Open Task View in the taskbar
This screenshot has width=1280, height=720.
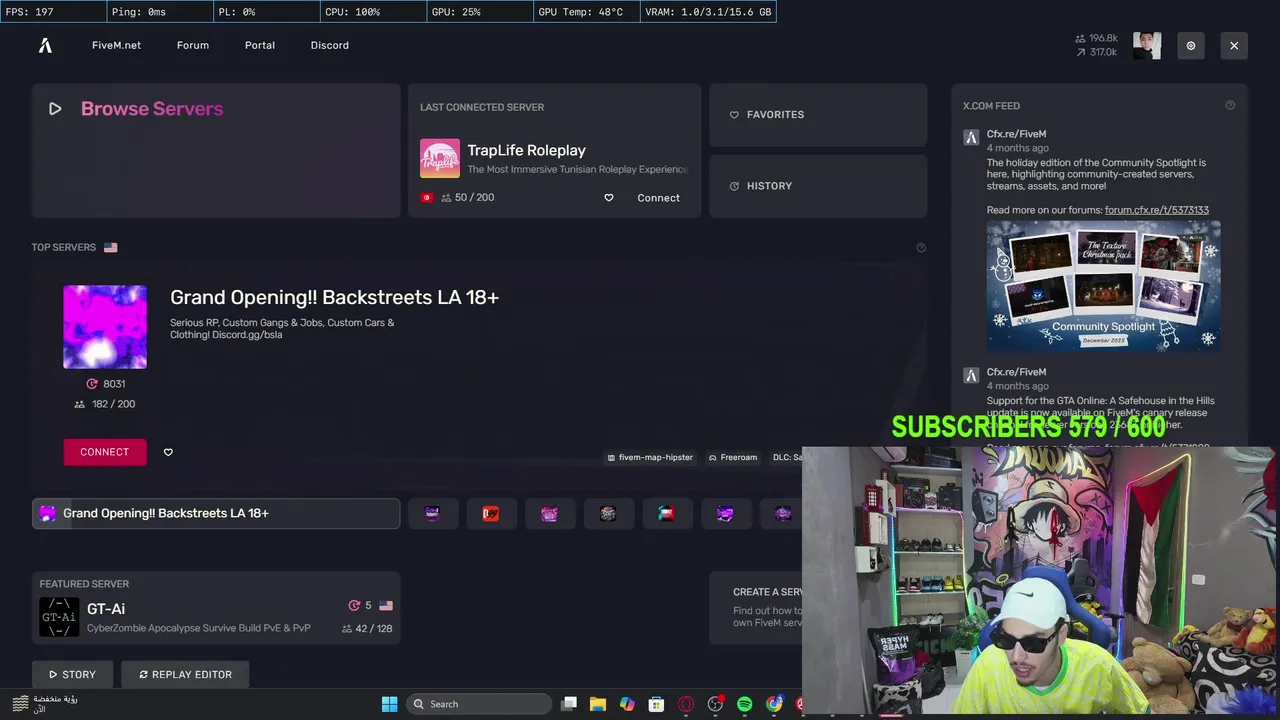pyautogui.click(x=569, y=704)
